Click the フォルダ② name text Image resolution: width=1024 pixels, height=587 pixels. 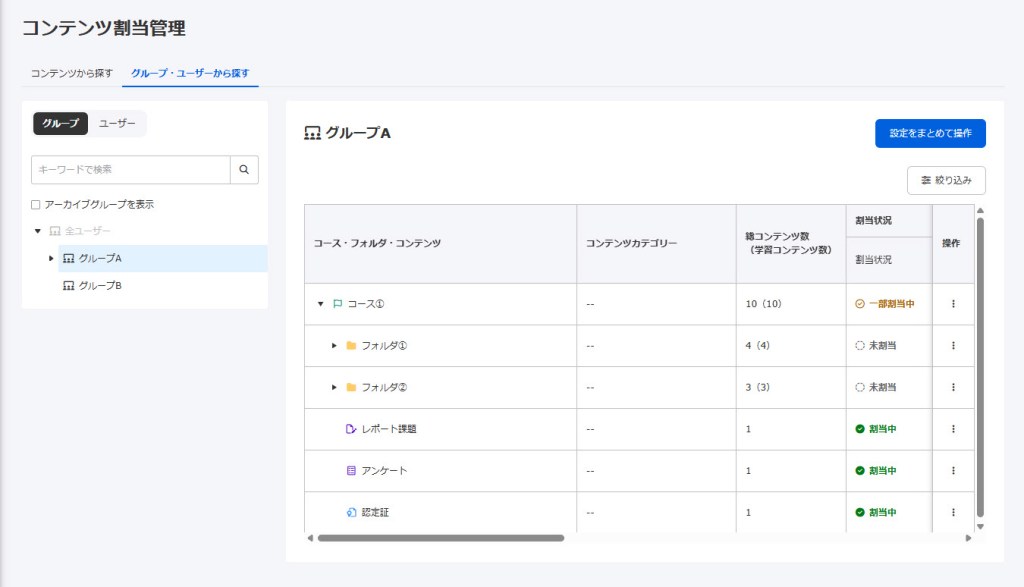pyautogui.click(x=384, y=387)
